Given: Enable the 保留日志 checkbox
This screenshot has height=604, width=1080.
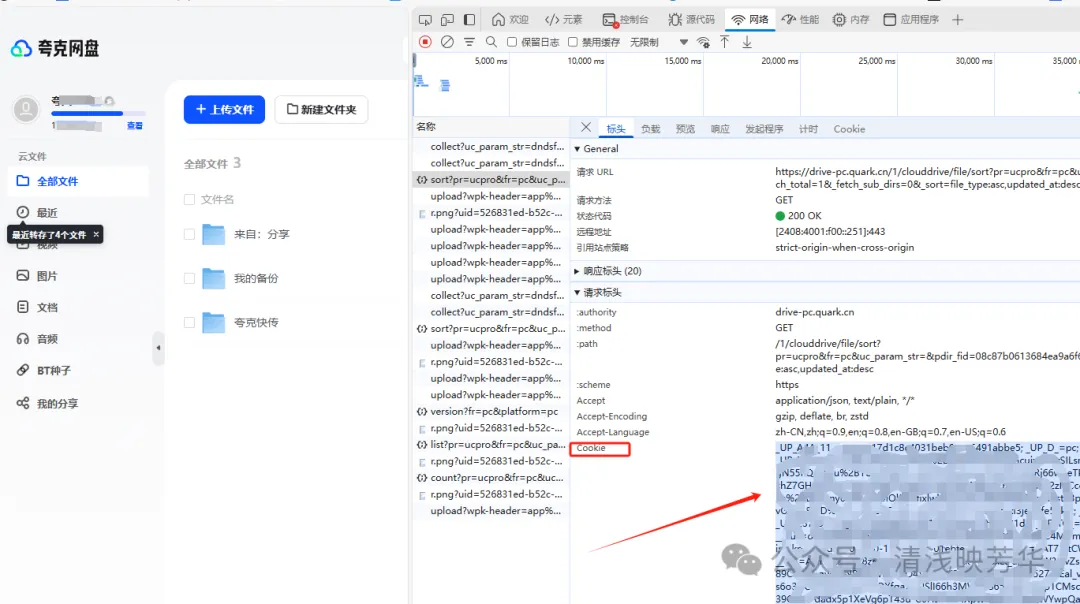Looking at the screenshot, I should [x=512, y=42].
